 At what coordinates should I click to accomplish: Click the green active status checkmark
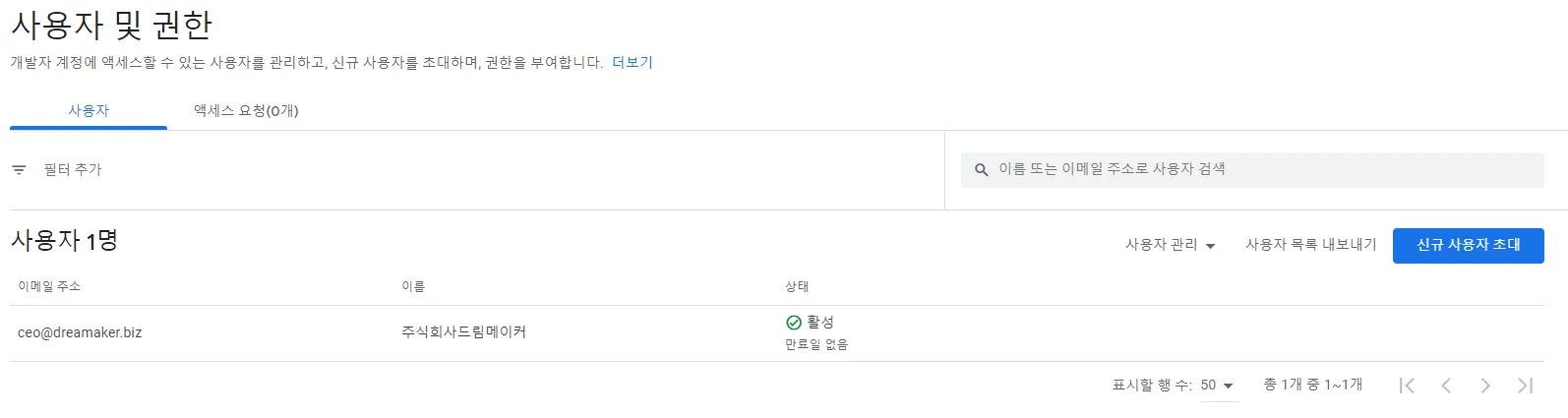794,323
